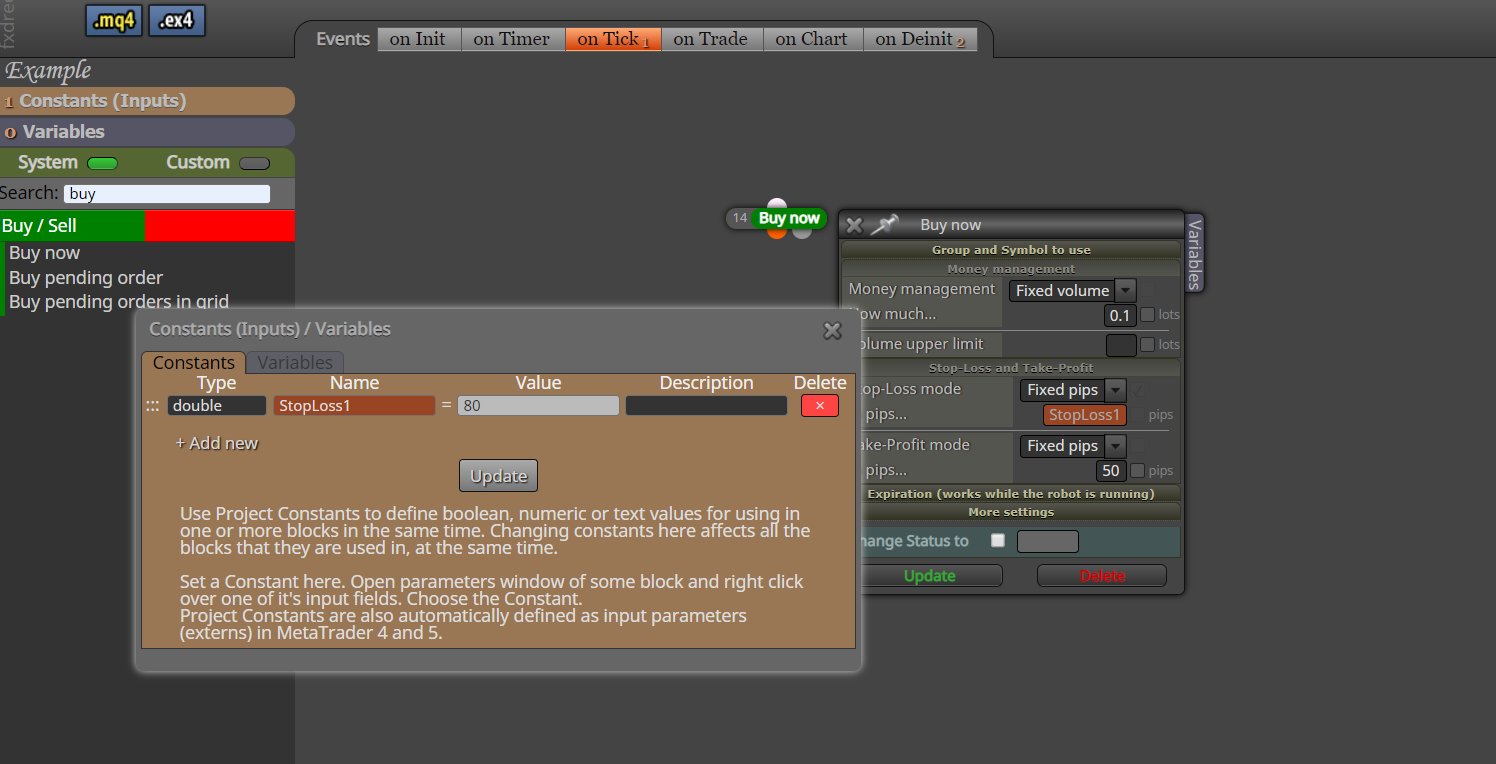1496x764 pixels.
Task: Switch to the on Trade event tab
Action: tap(711, 39)
